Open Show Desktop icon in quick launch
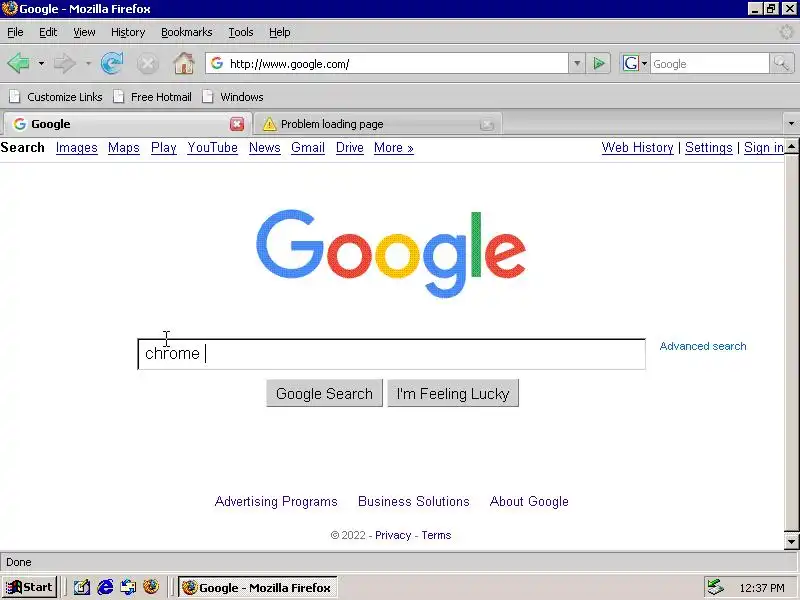Screen dimensions: 800x600 [82, 588]
